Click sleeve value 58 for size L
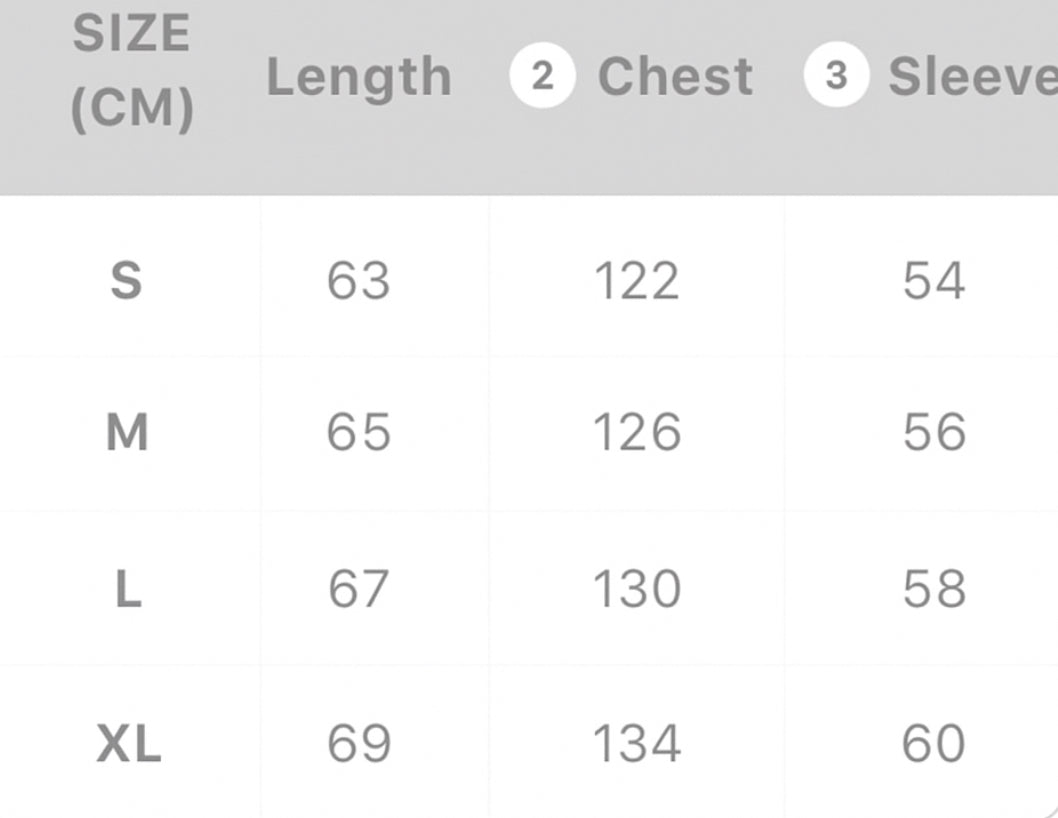Screen dimensions: 1058x818 [933, 589]
